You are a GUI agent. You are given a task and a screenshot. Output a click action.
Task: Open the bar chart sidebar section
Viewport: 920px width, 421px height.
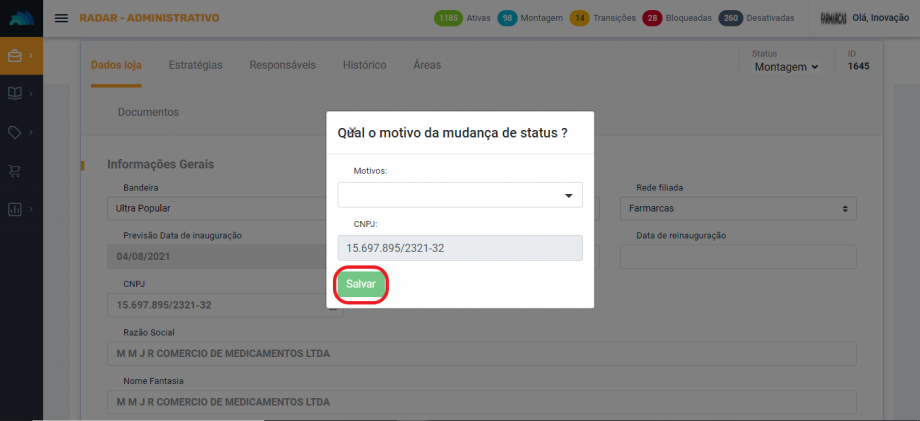pyautogui.click(x=15, y=209)
